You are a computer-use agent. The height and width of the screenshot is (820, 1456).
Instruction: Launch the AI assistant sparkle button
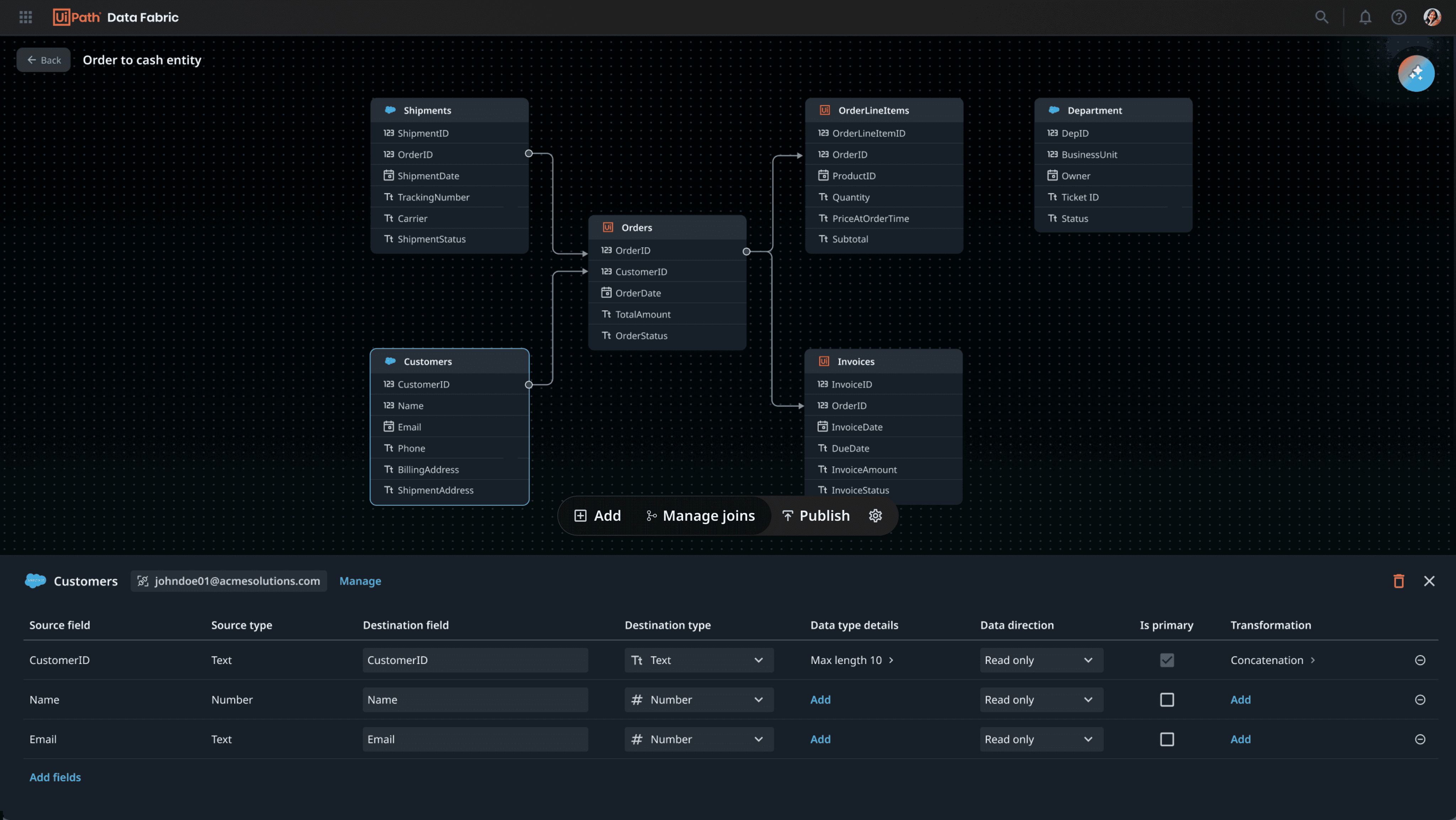pos(1415,74)
